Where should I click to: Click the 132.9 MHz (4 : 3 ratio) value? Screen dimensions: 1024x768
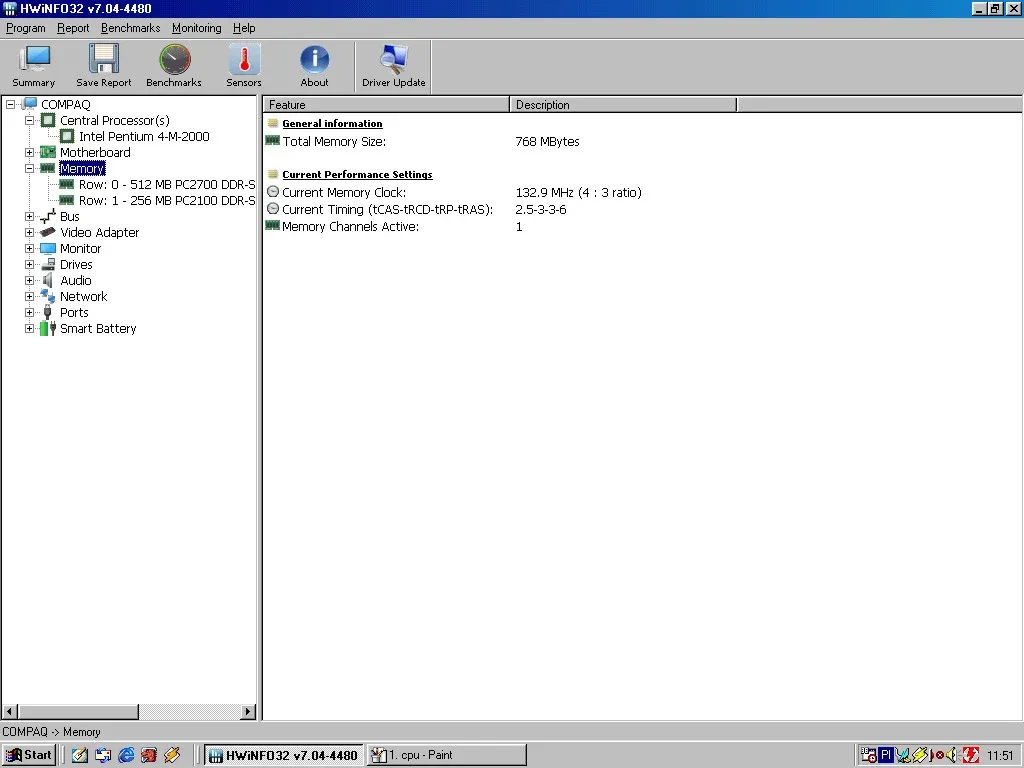pos(579,193)
